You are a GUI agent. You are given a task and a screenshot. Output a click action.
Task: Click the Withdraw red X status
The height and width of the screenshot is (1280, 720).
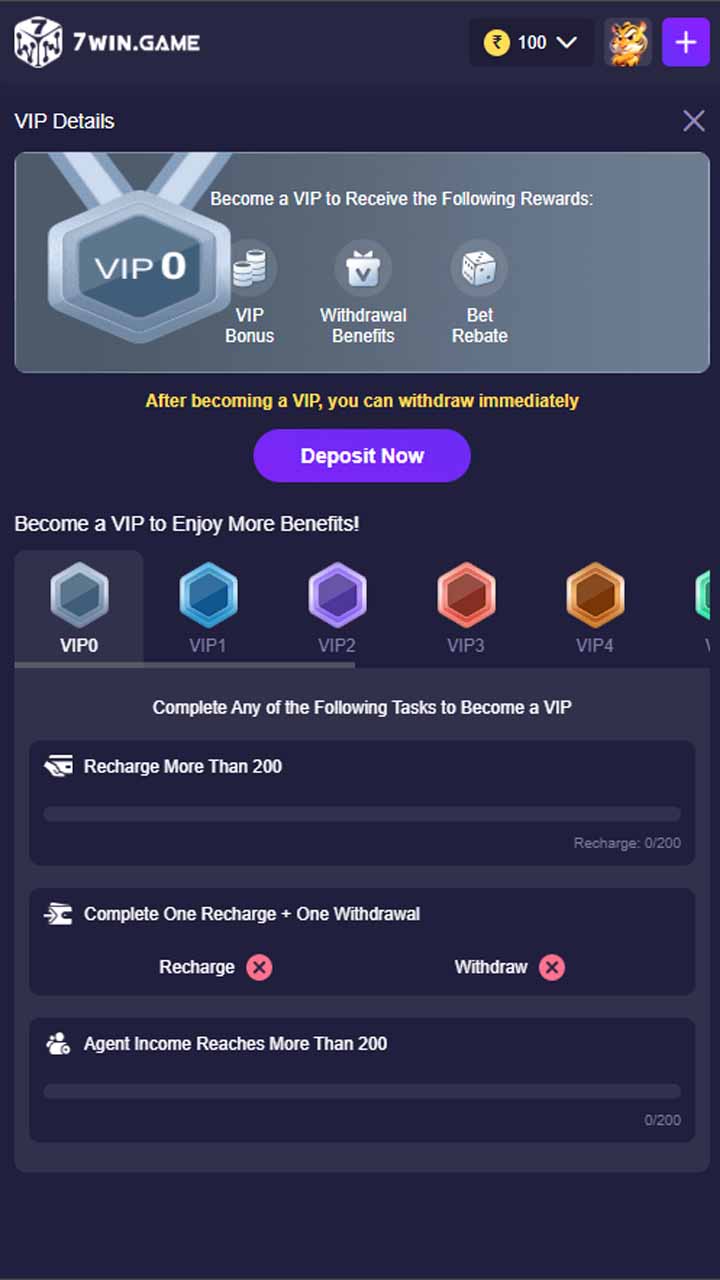(552, 967)
